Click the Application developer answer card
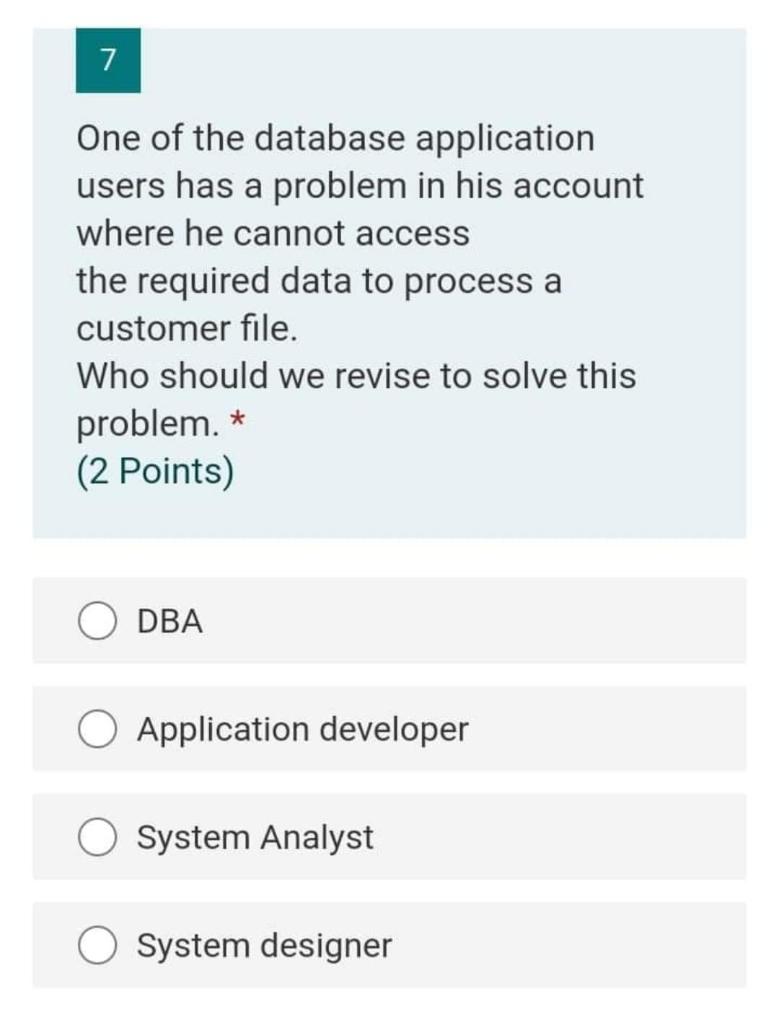Image resolution: width=779 pixels, height=1024 pixels. pos(390,729)
